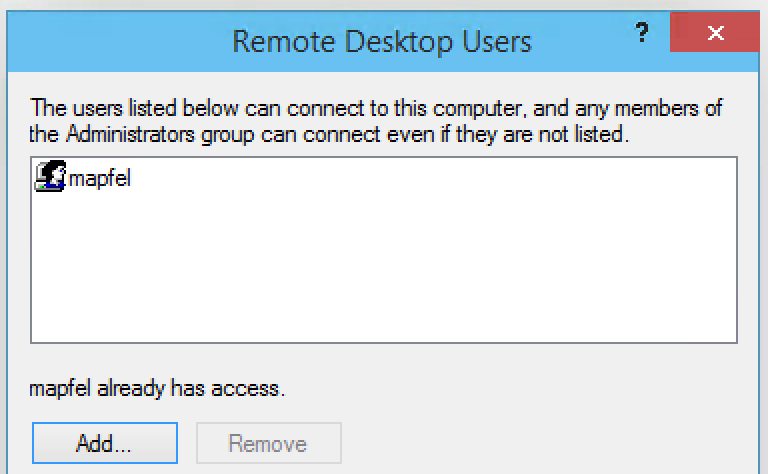Click the greyed-out Remove label
The width and height of the screenshot is (768, 474).
click(267, 444)
